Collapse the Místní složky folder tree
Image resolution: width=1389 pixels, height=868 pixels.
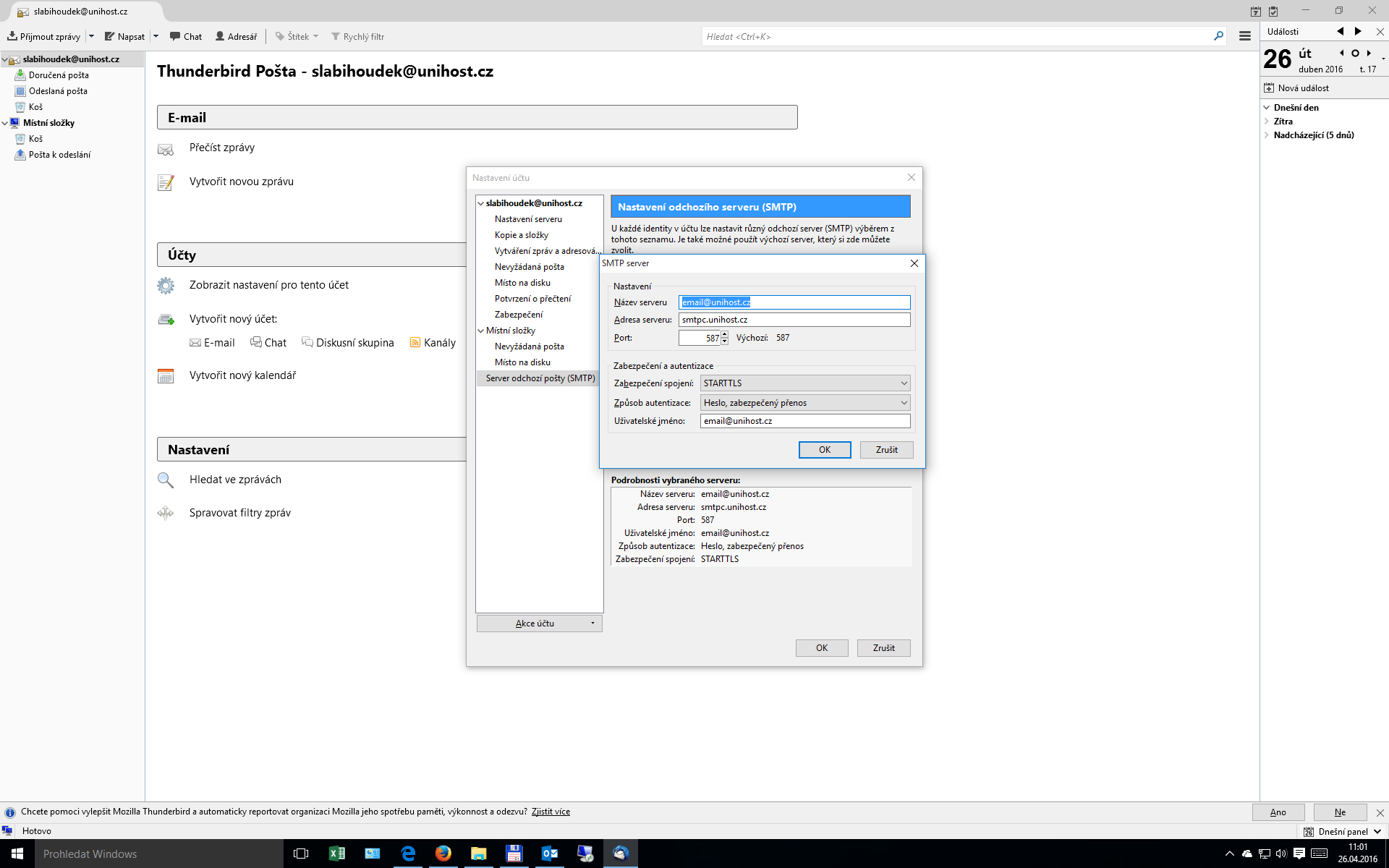[5, 124]
